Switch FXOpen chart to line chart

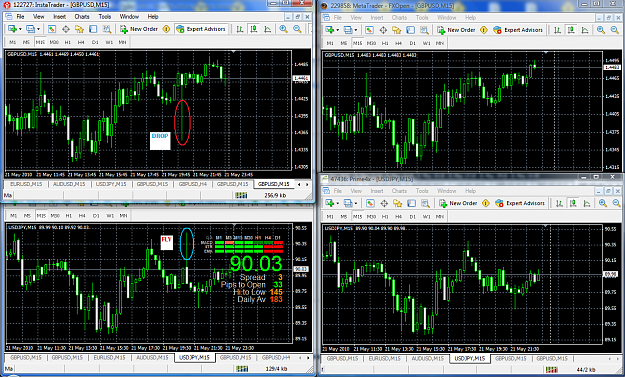[585, 30]
